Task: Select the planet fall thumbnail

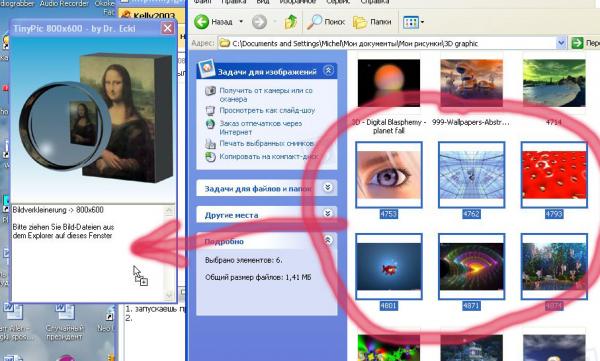Action: pyautogui.click(x=388, y=83)
